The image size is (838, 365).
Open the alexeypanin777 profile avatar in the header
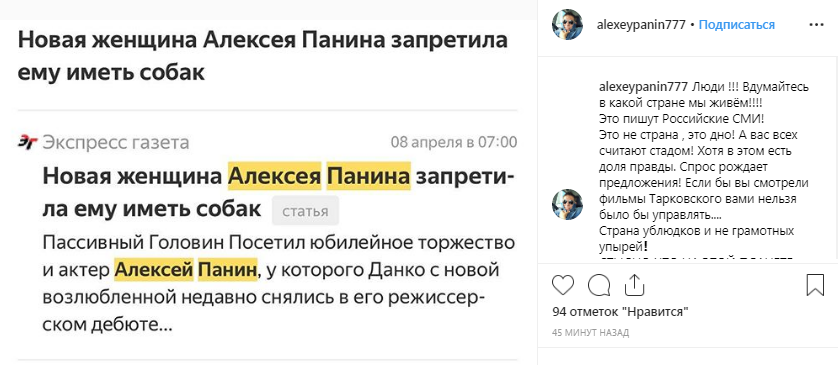tap(567, 25)
